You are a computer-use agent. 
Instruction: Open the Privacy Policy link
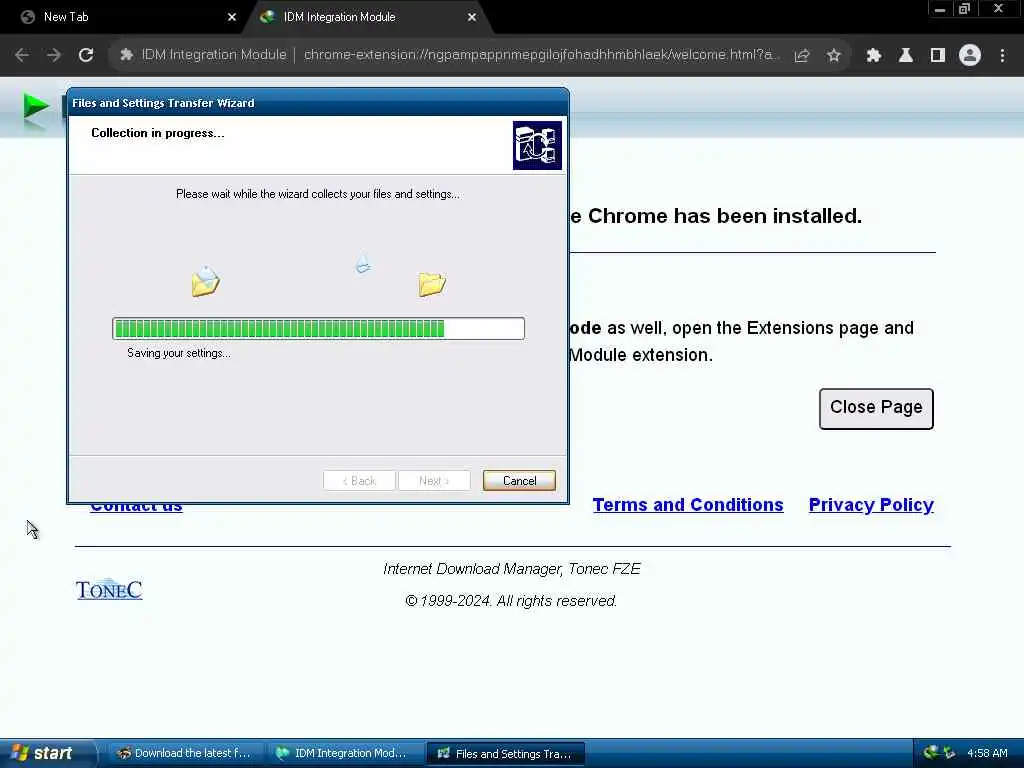pos(871,505)
